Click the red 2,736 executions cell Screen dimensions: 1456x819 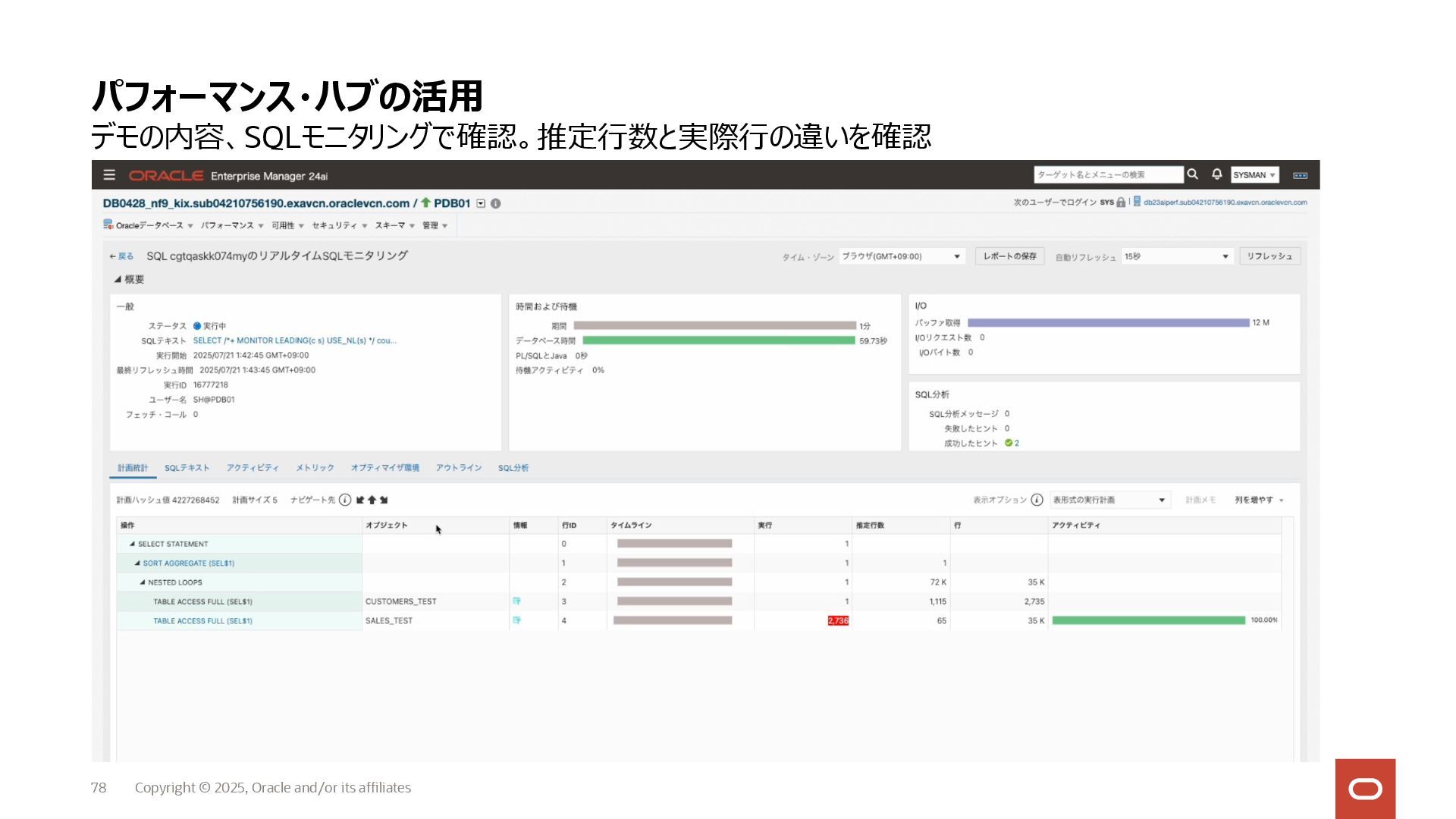838,620
